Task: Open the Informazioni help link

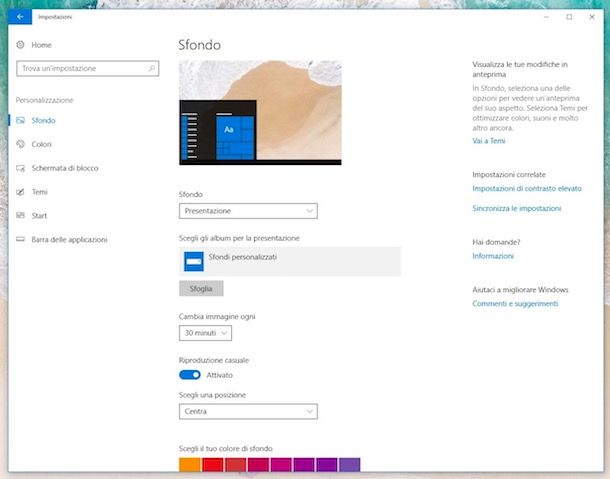Action: [493, 256]
